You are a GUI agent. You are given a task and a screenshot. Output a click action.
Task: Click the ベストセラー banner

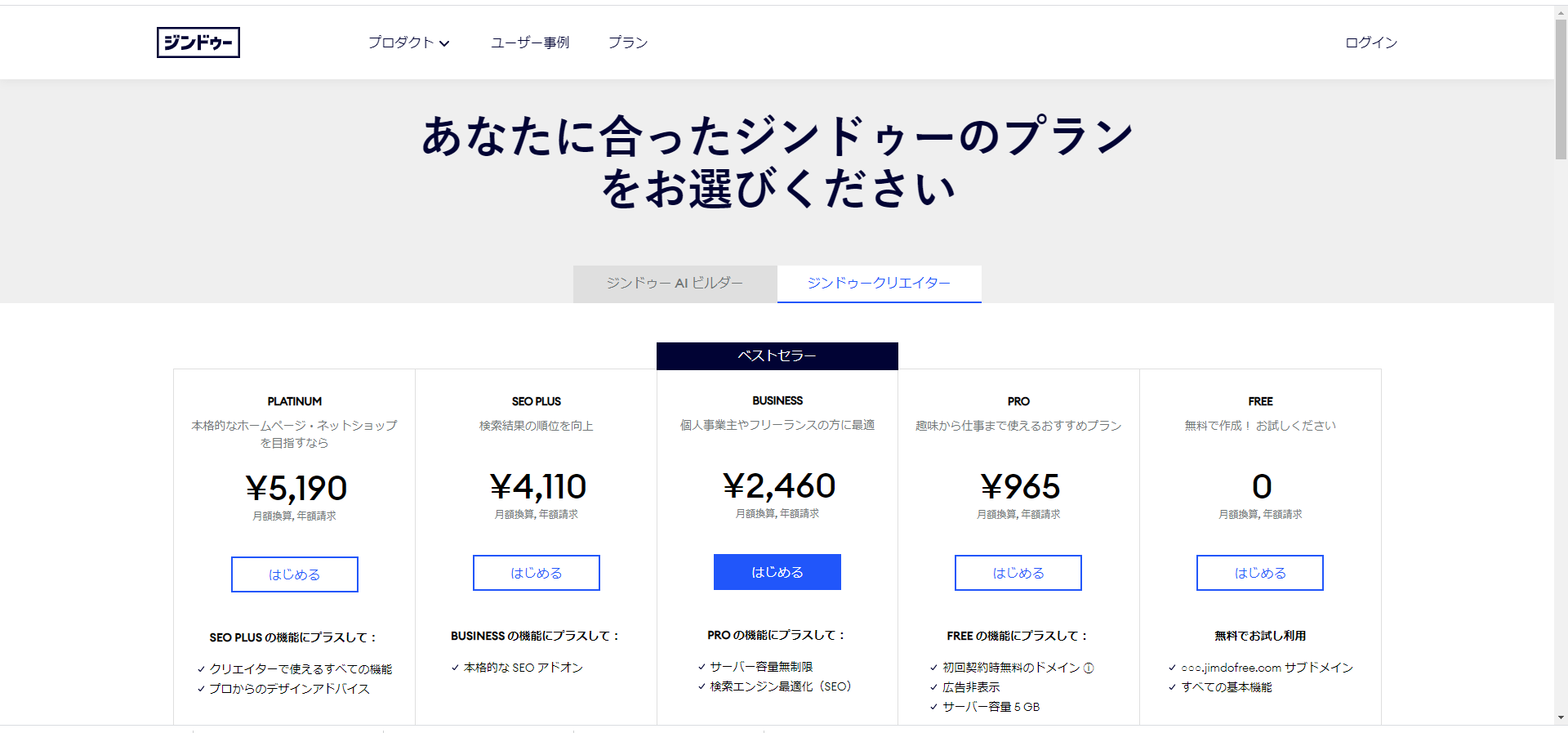click(777, 355)
